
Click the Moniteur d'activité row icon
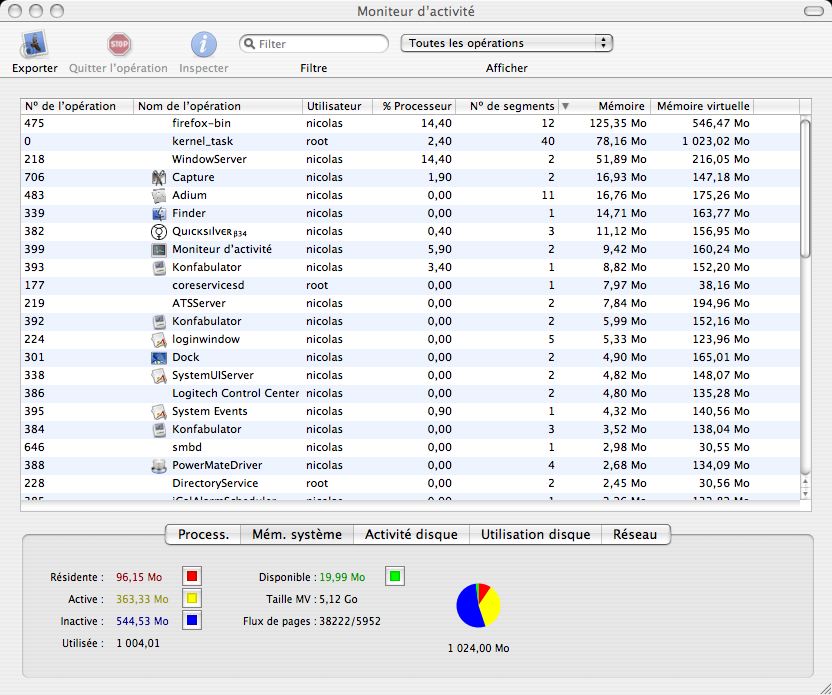click(159, 249)
